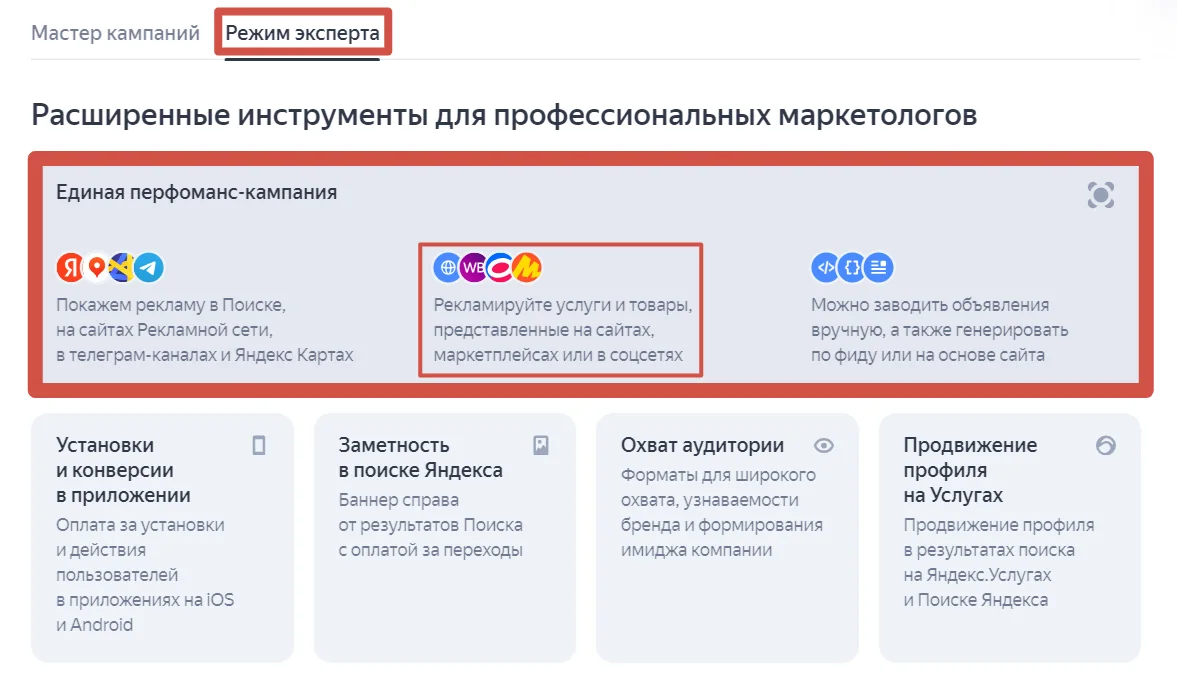
Task: Open the Единая перфоманс-кампания card title
Action: click(x=197, y=192)
